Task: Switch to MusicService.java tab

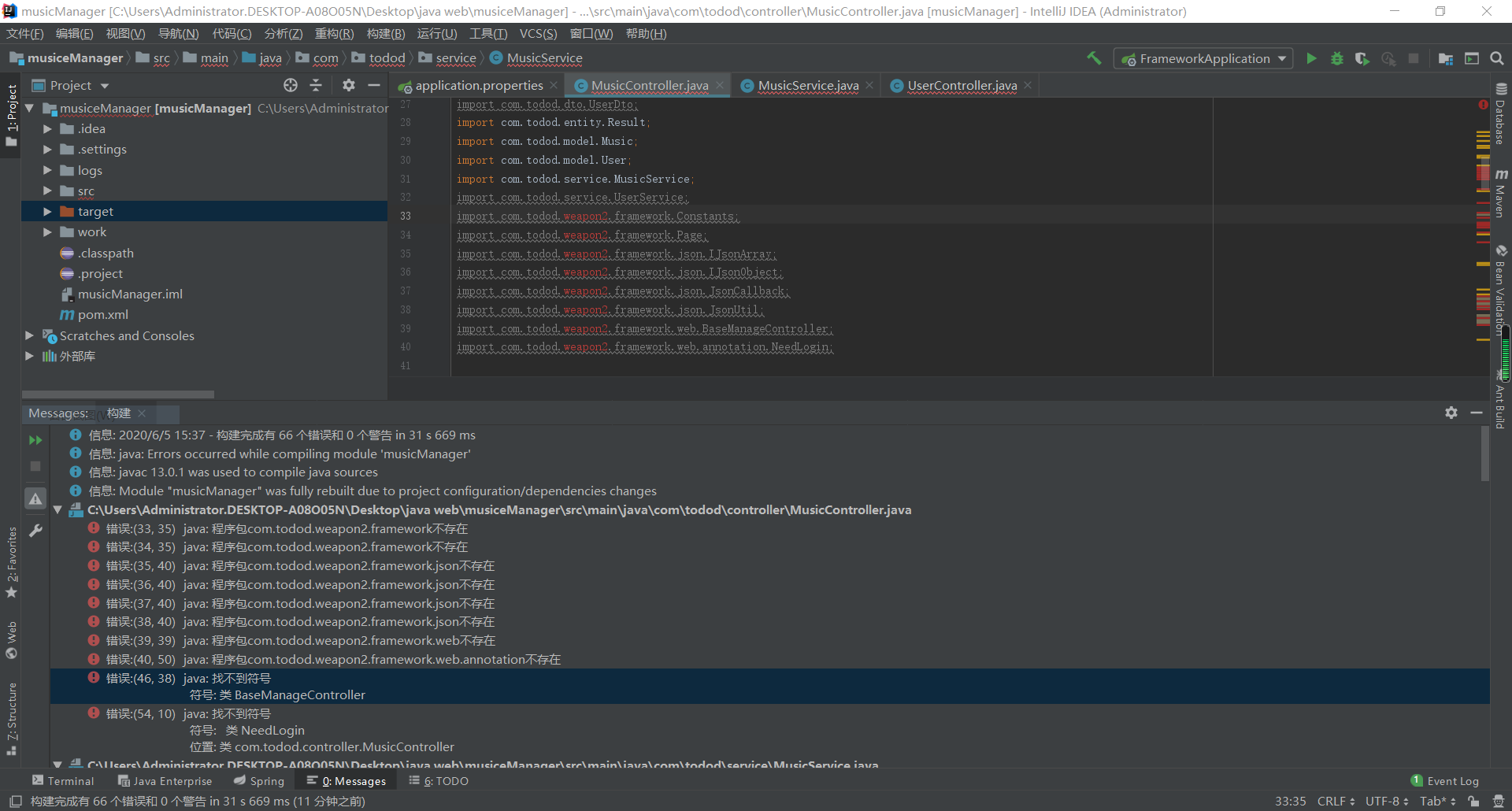Action: [808, 85]
